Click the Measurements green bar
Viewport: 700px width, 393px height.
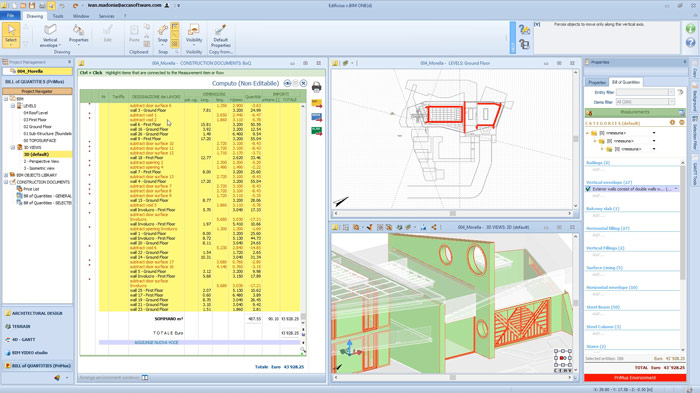[x=634, y=112]
